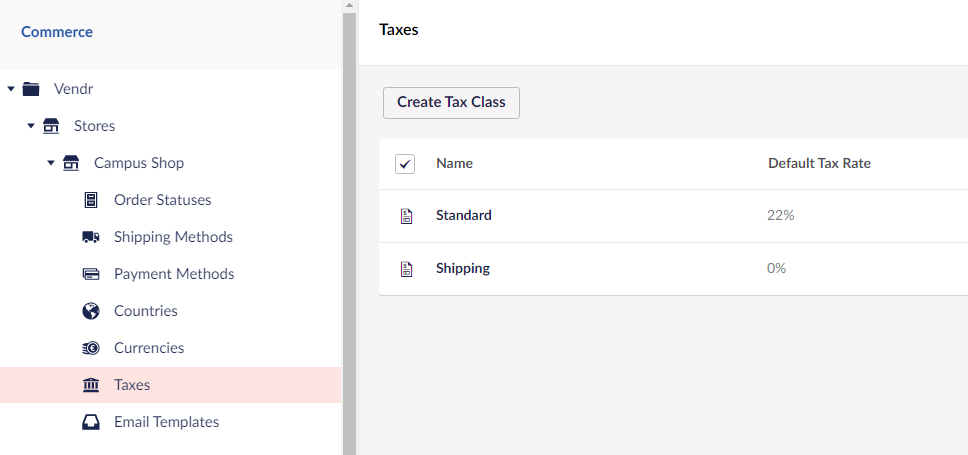
Task: Click the Payment Methods card icon
Action: coord(91,274)
